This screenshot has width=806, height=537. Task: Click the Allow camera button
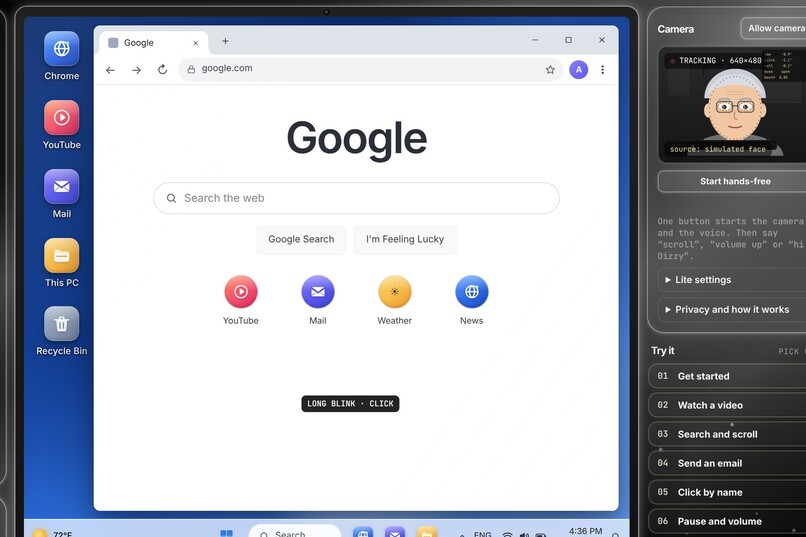tap(775, 28)
